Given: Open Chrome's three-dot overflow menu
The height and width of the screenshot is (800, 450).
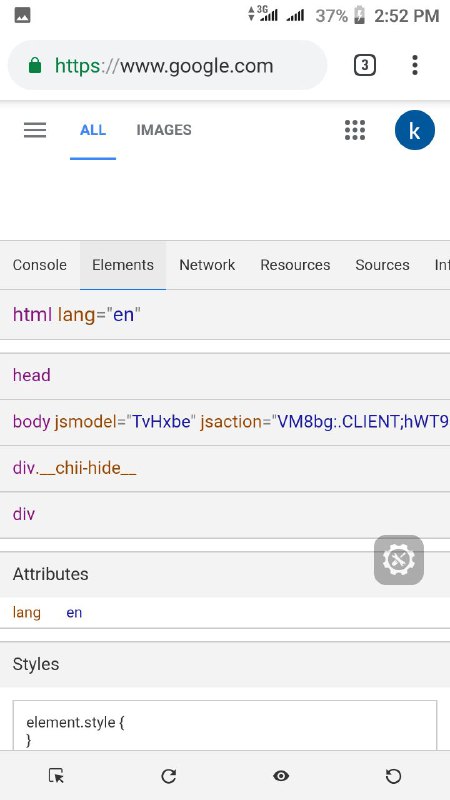Looking at the screenshot, I should point(415,65).
